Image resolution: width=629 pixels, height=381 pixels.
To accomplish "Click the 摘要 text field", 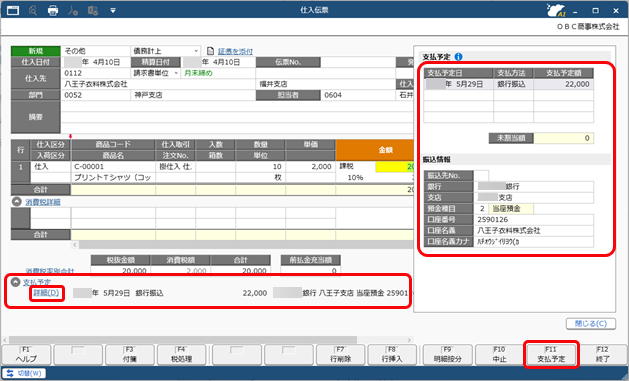I will pyautogui.click(x=237, y=117).
